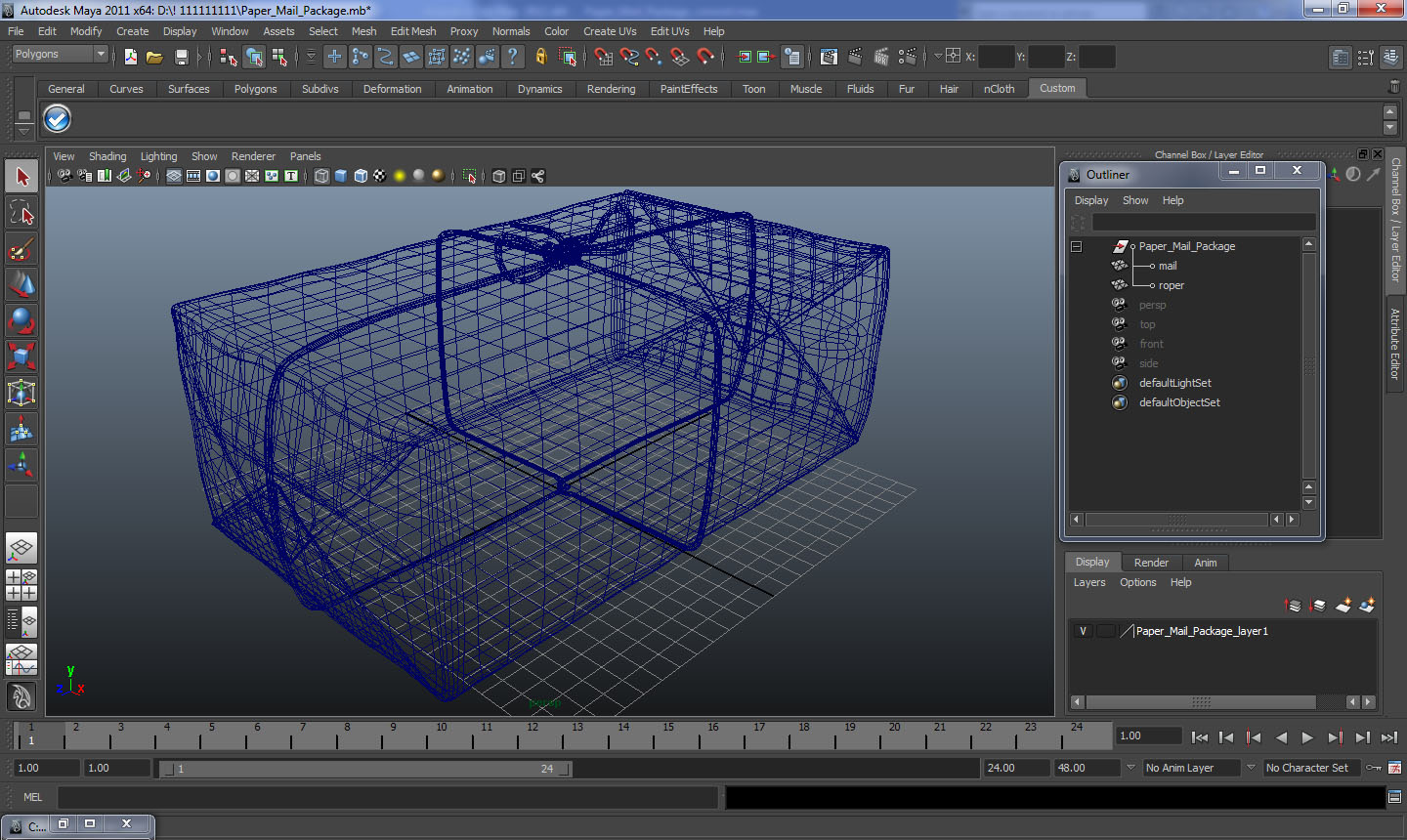
Task: Collapse the Paper_Mail_Package outliner node
Action: coord(1077,246)
